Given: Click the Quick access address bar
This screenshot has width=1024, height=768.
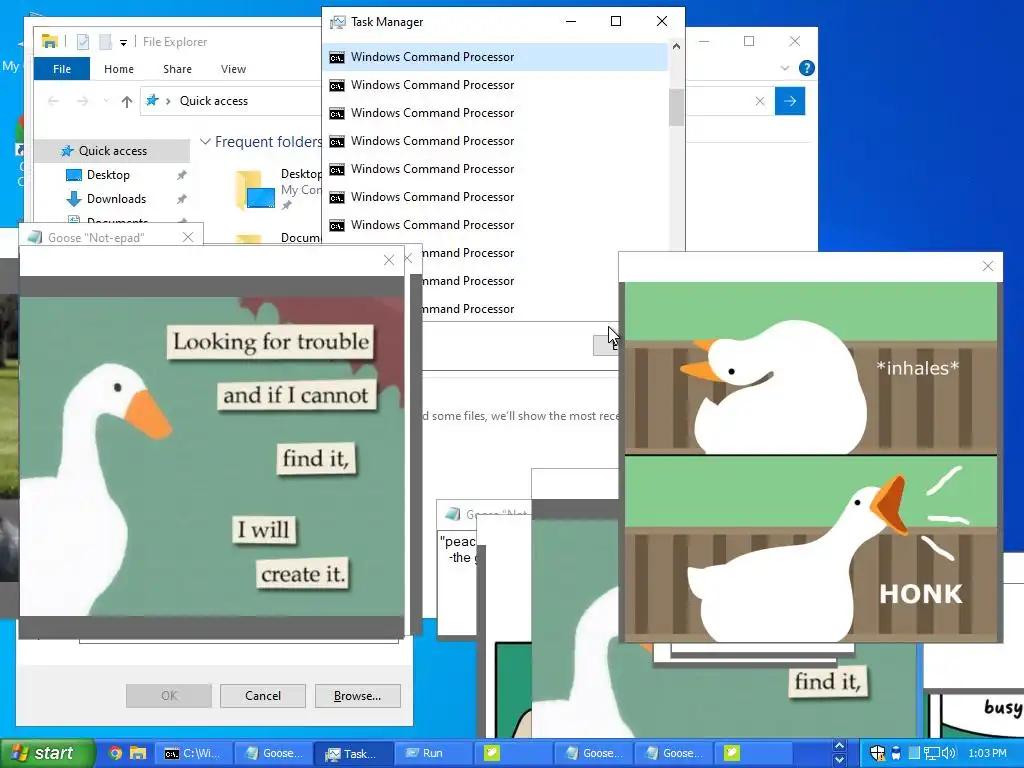Looking at the screenshot, I should tap(231, 101).
